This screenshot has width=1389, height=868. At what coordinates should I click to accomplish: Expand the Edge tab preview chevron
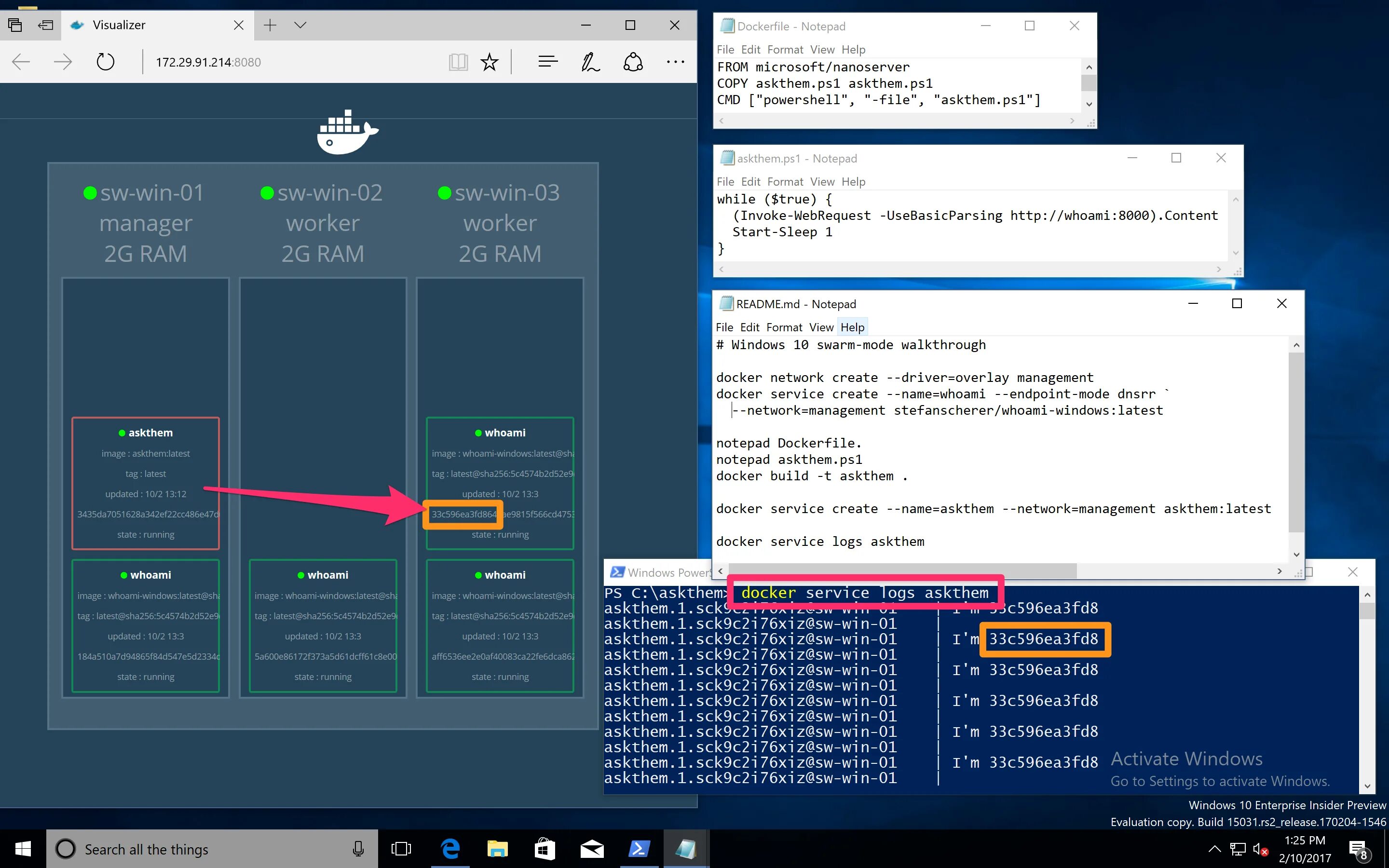pyautogui.click(x=300, y=25)
